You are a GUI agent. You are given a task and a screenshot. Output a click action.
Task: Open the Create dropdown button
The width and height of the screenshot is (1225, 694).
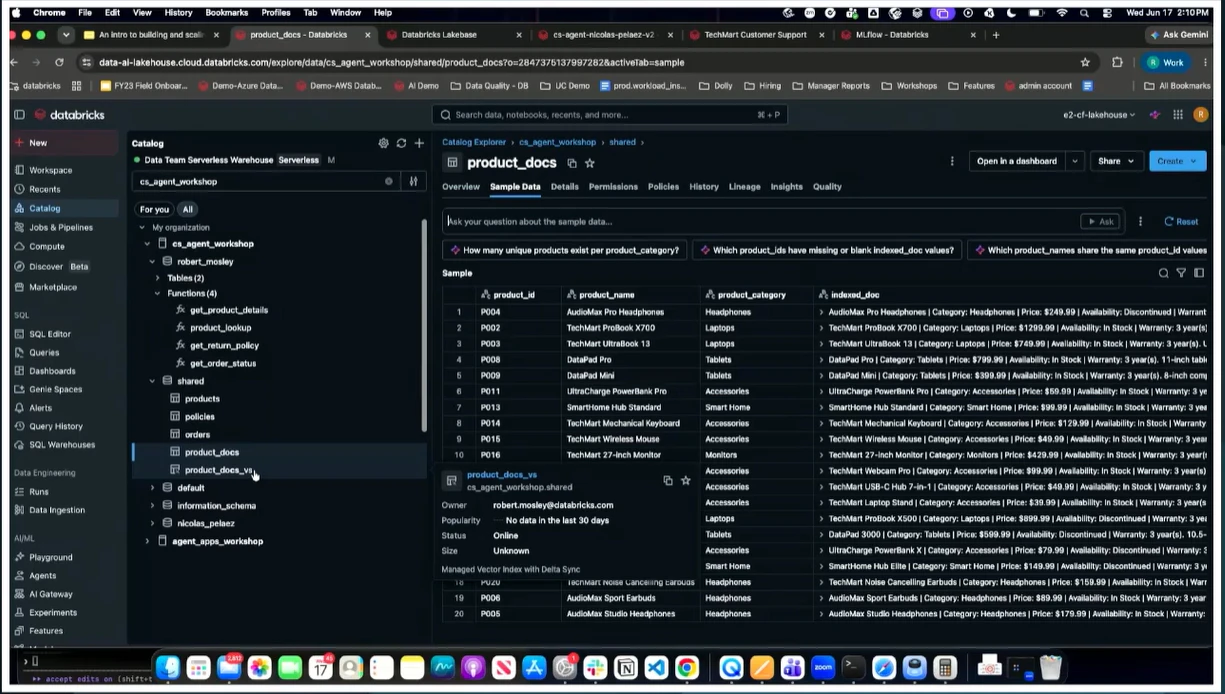pos(1177,161)
